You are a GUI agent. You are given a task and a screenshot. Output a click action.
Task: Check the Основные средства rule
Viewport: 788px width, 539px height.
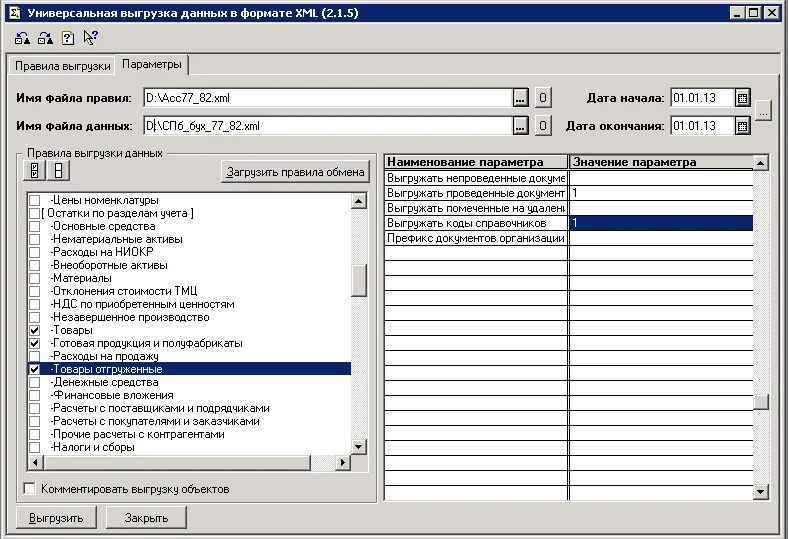click(34, 227)
